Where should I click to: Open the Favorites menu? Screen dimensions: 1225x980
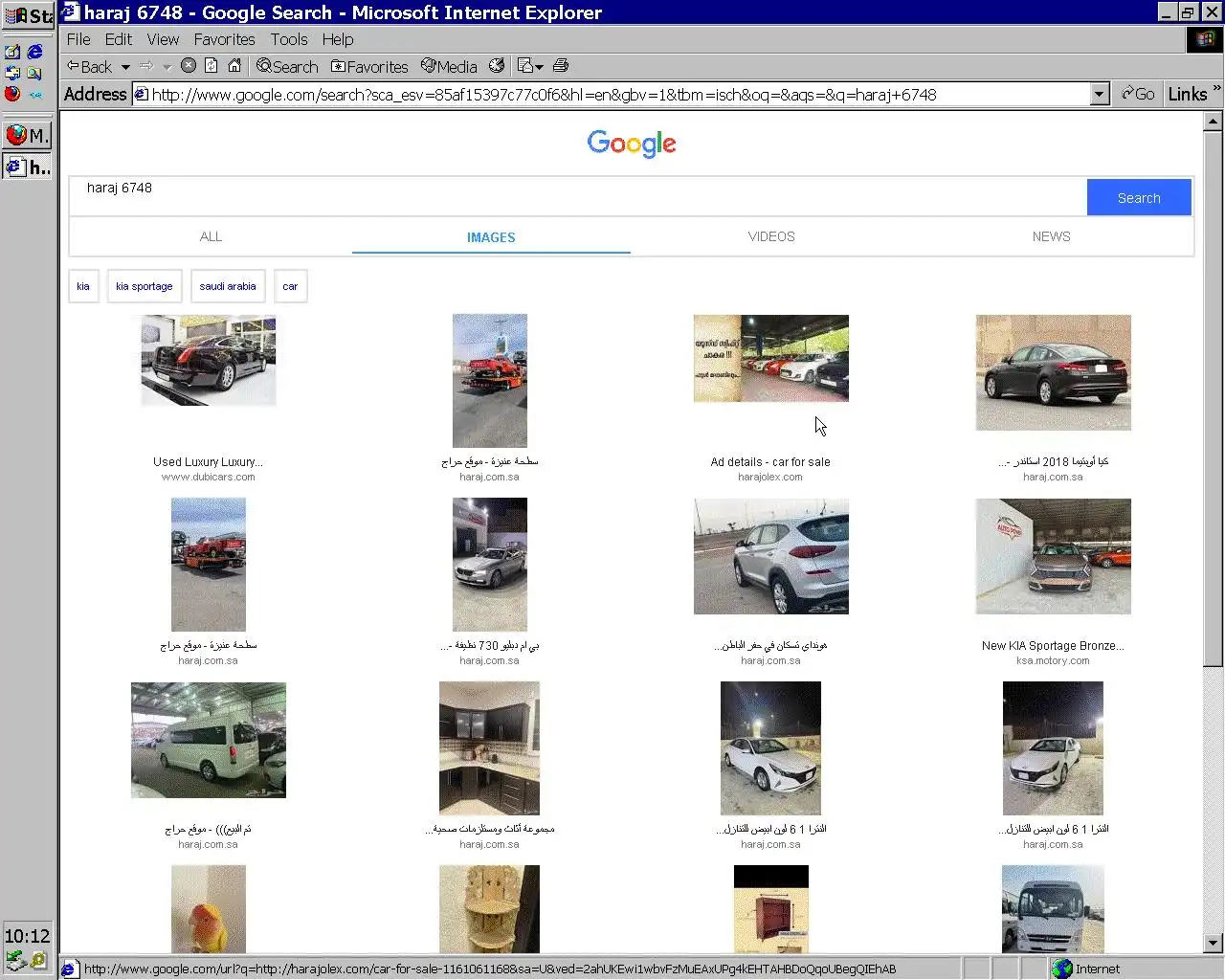point(224,39)
